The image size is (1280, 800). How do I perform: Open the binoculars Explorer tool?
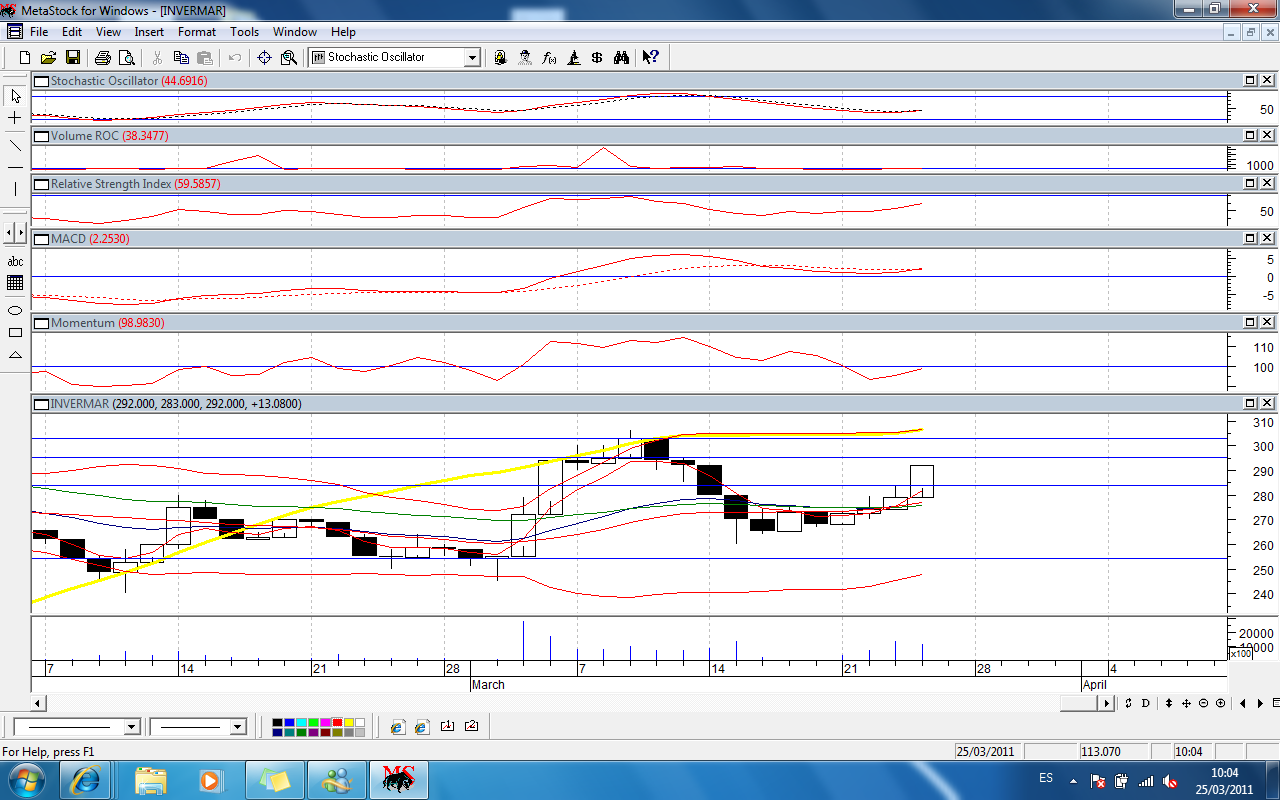pos(621,58)
